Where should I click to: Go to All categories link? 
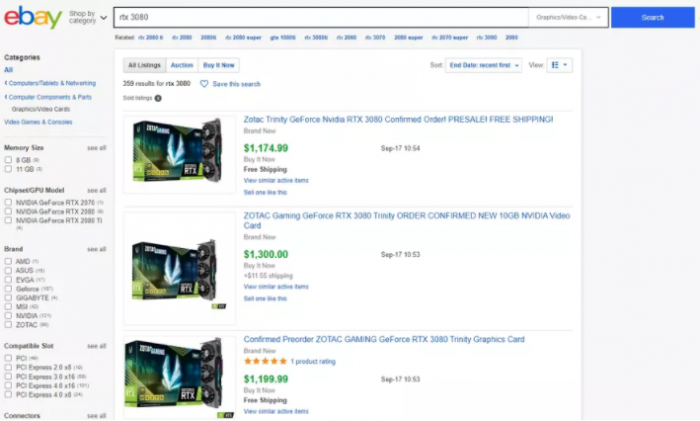tap(8, 70)
